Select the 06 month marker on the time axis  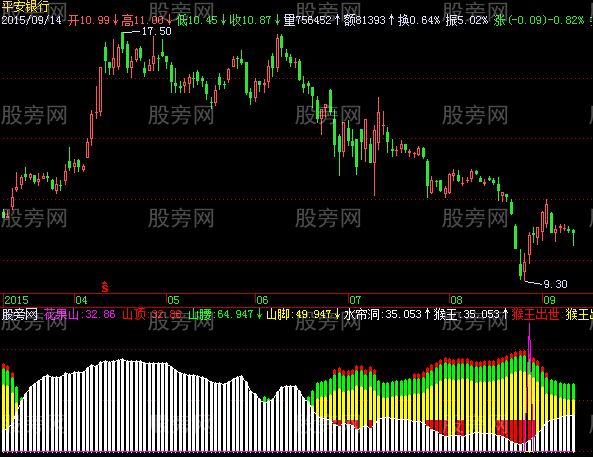tap(262, 300)
